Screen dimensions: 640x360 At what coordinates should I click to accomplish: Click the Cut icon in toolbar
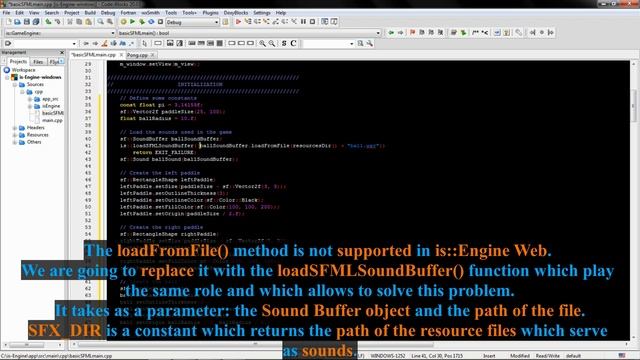click(x=70, y=22)
